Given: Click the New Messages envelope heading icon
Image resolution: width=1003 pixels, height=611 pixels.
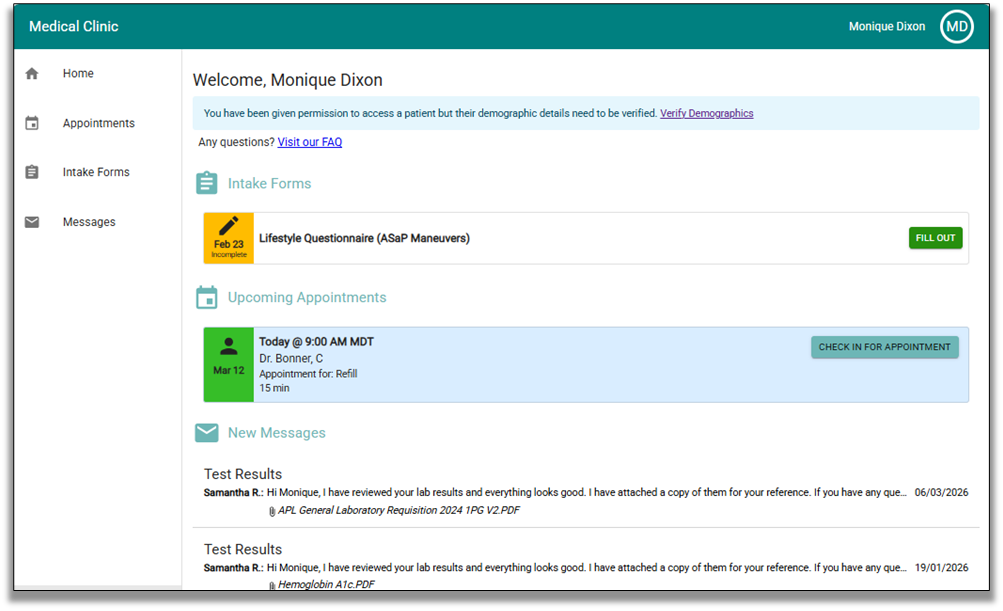Looking at the screenshot, I should coord(207,433).
